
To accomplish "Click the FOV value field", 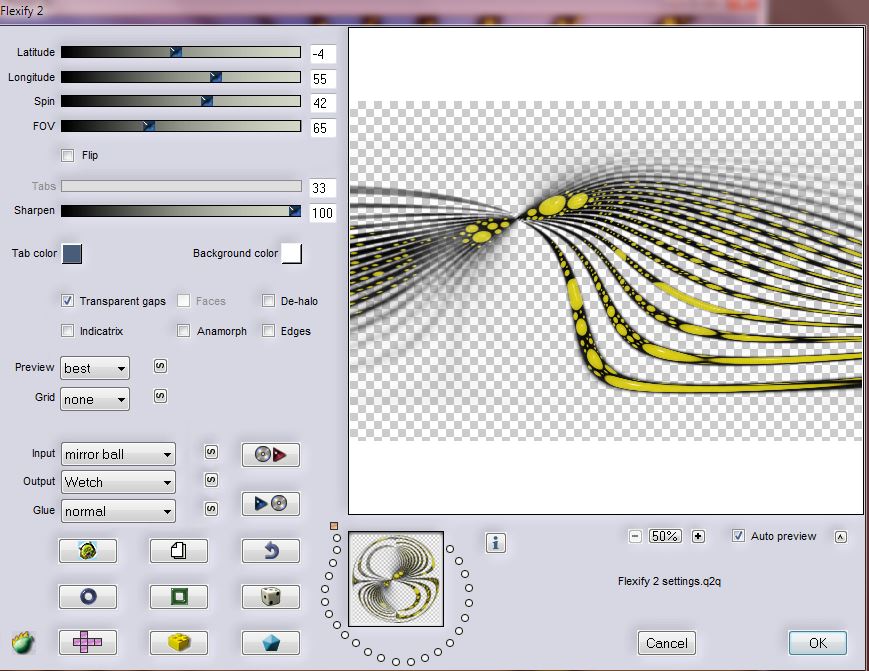I will click(323, 128).
